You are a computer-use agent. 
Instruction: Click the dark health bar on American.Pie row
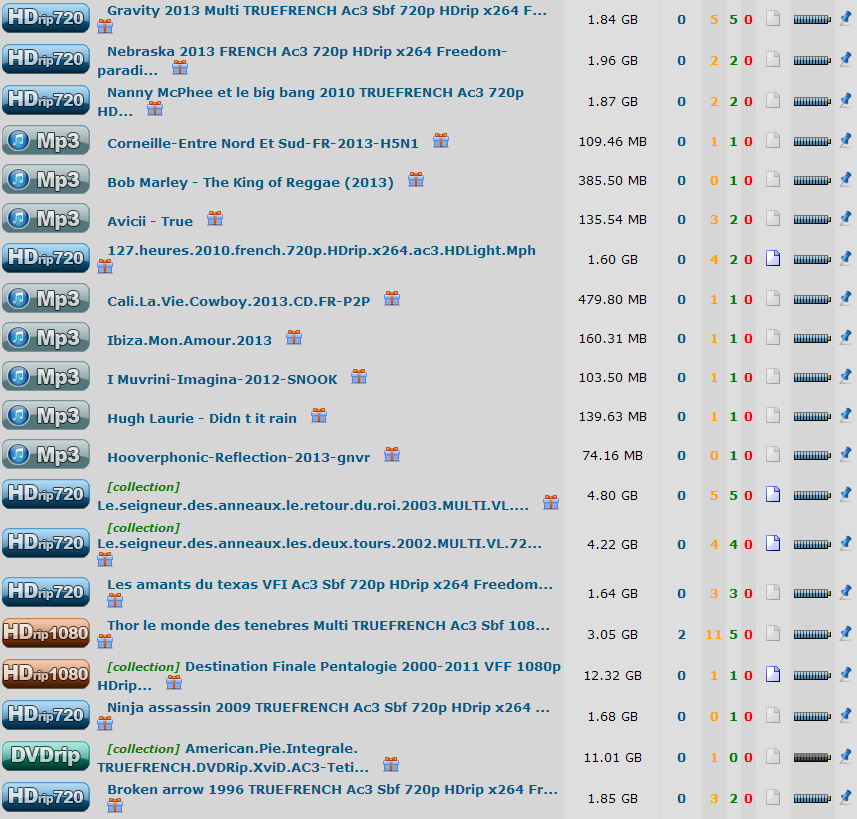coord(812,757)
